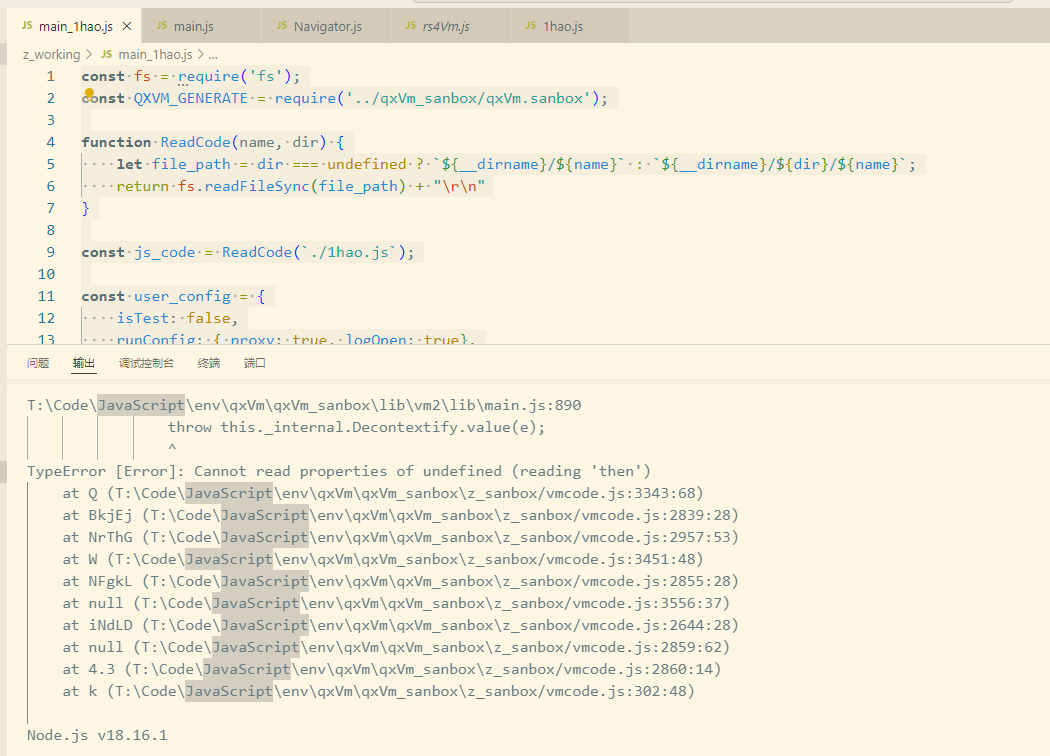The image size is (1050, 756).
Task: Open stack frame 'at k' vmcode.js:302:48
Action: click(x=379, y=691)
